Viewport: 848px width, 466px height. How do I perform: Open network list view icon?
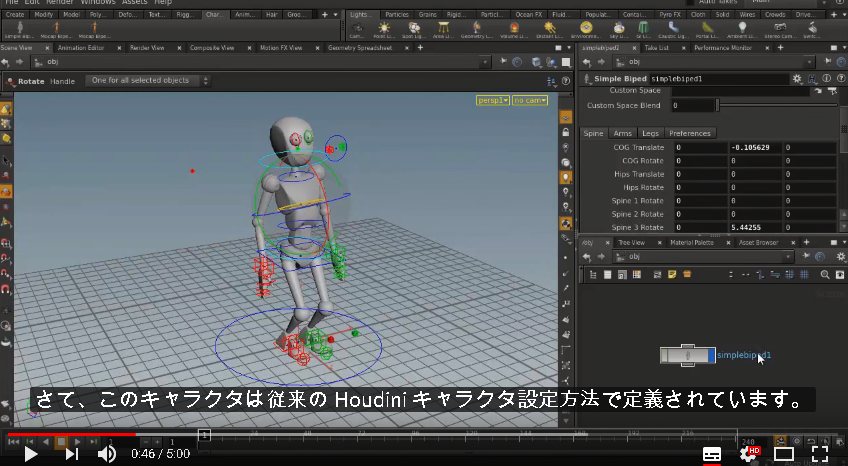(607, 275)
